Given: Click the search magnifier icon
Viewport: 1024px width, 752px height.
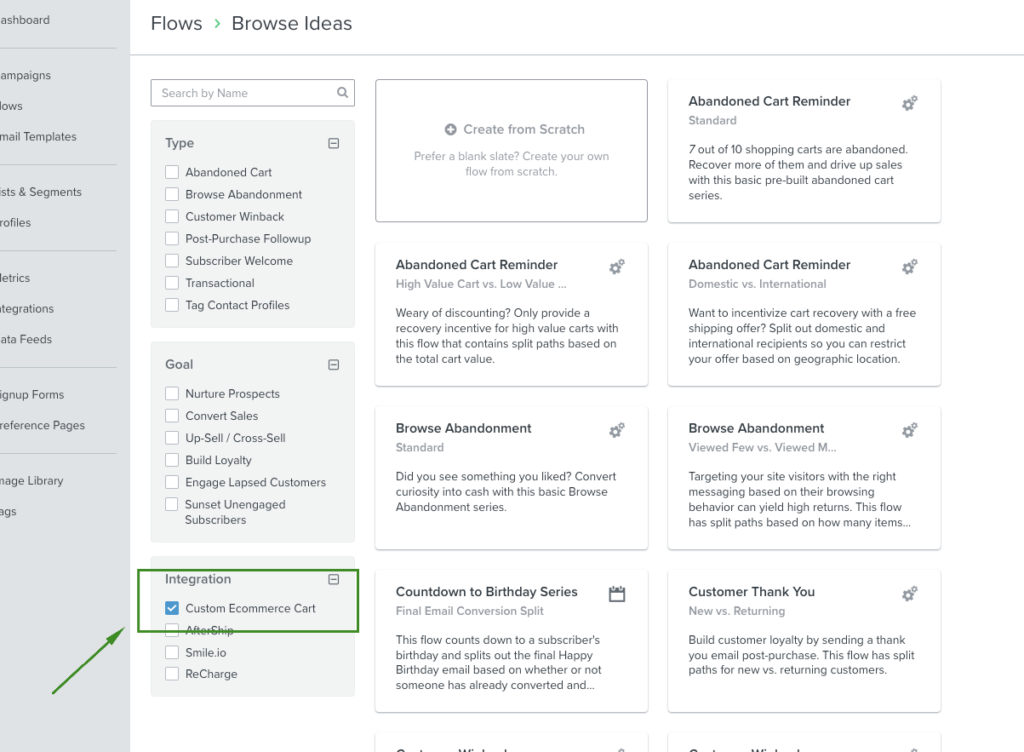Looking at the screenshot, I should (342, 93).
